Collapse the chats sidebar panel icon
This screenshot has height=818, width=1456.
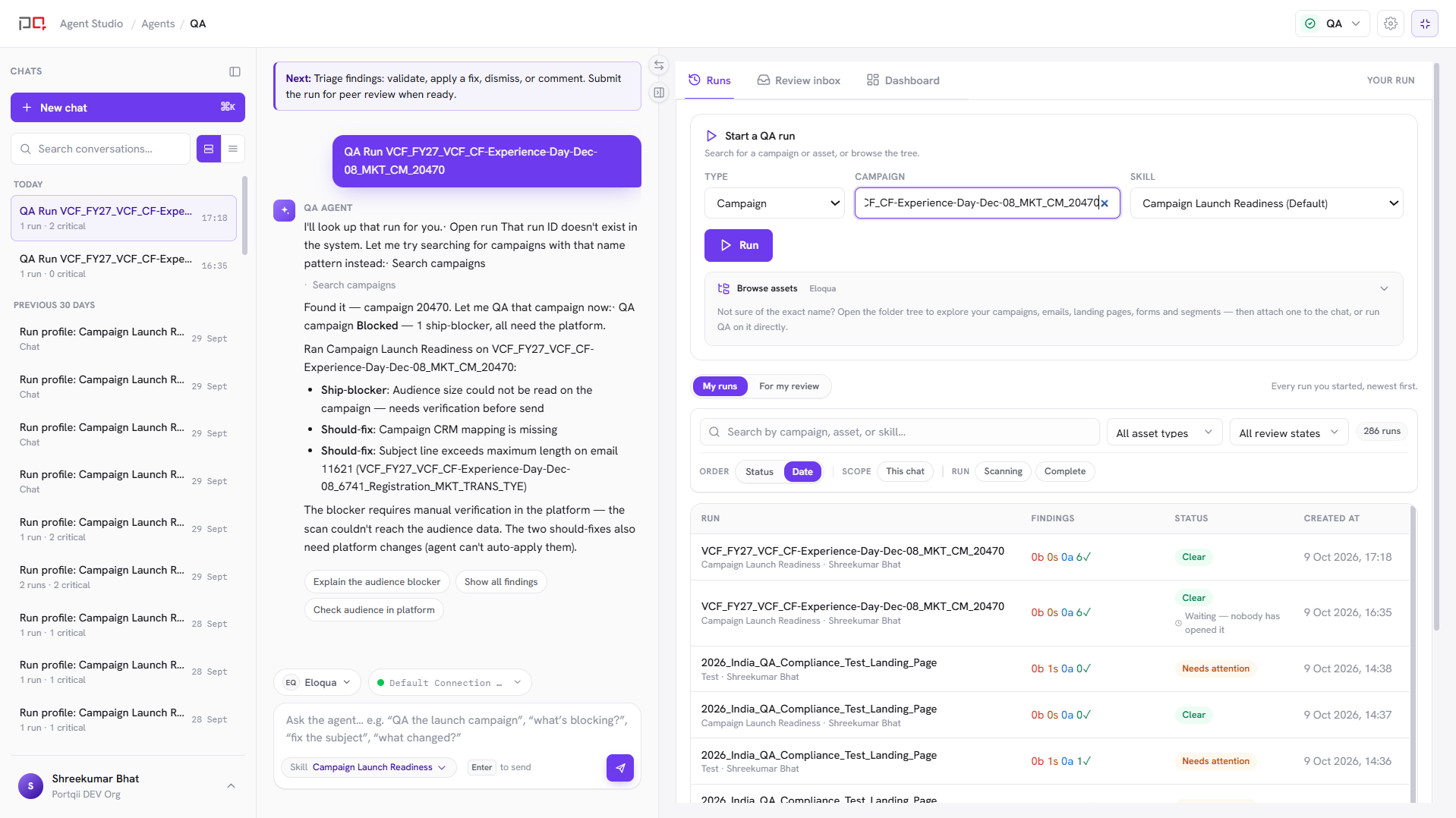pyautogui.click(x=235, y=71)
